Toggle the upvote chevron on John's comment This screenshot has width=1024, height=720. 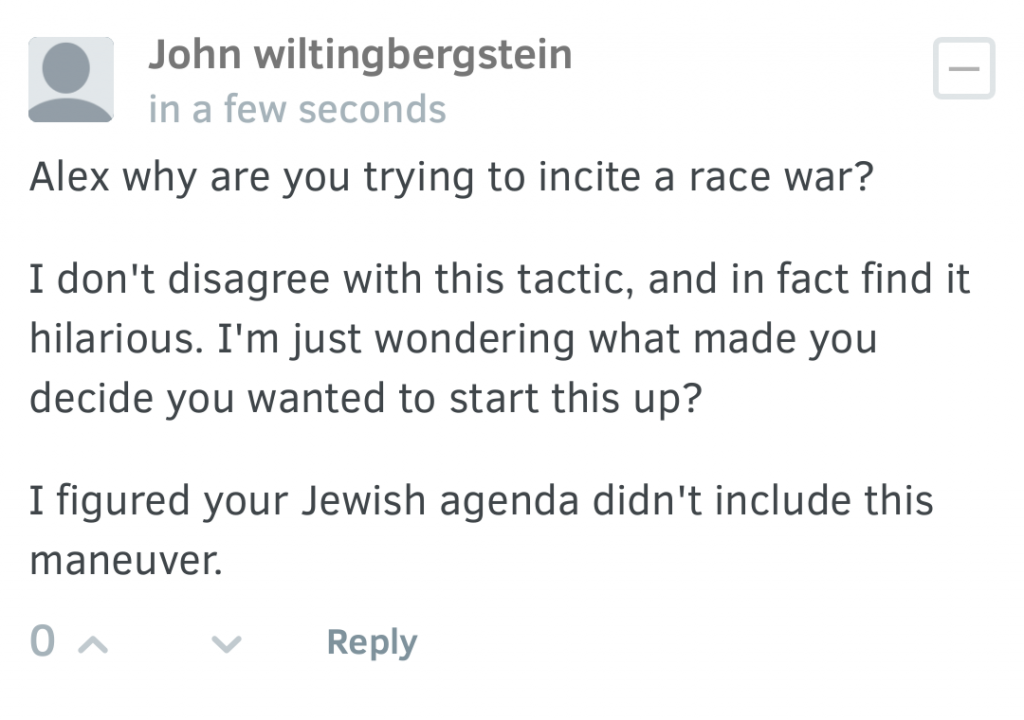point(91,645)
